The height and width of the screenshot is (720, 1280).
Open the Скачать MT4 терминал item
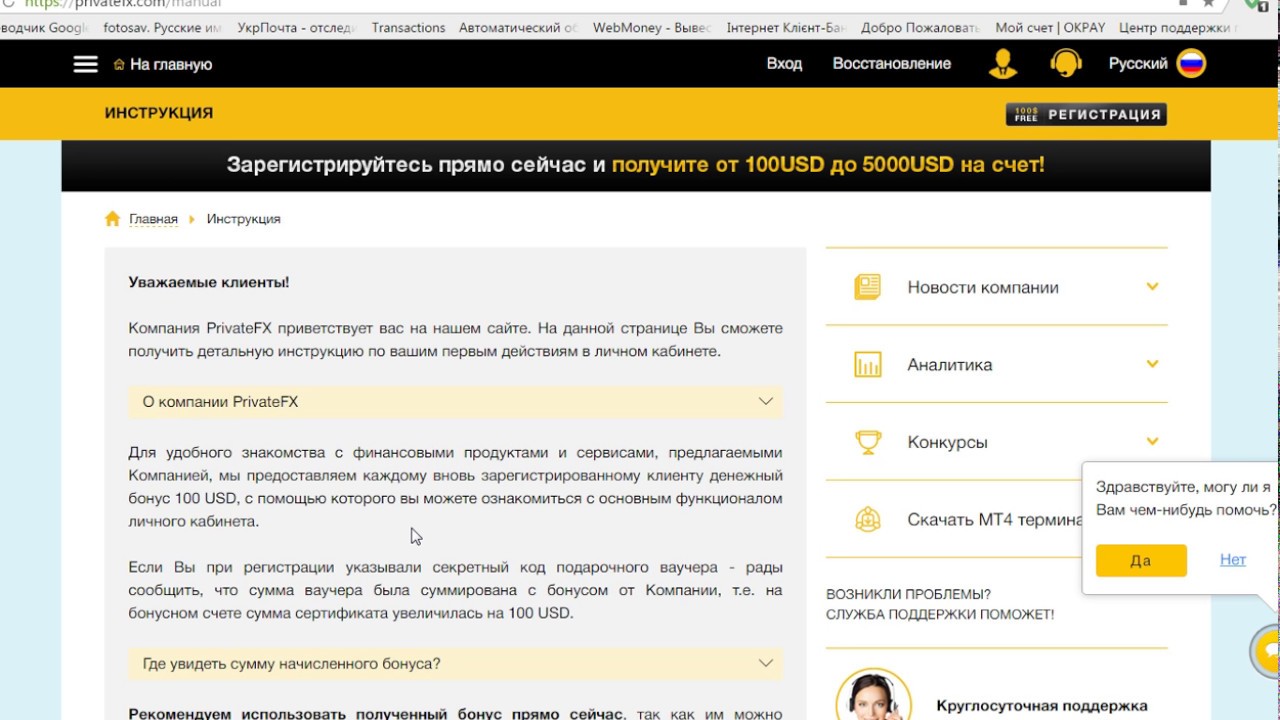coord(996,519)
